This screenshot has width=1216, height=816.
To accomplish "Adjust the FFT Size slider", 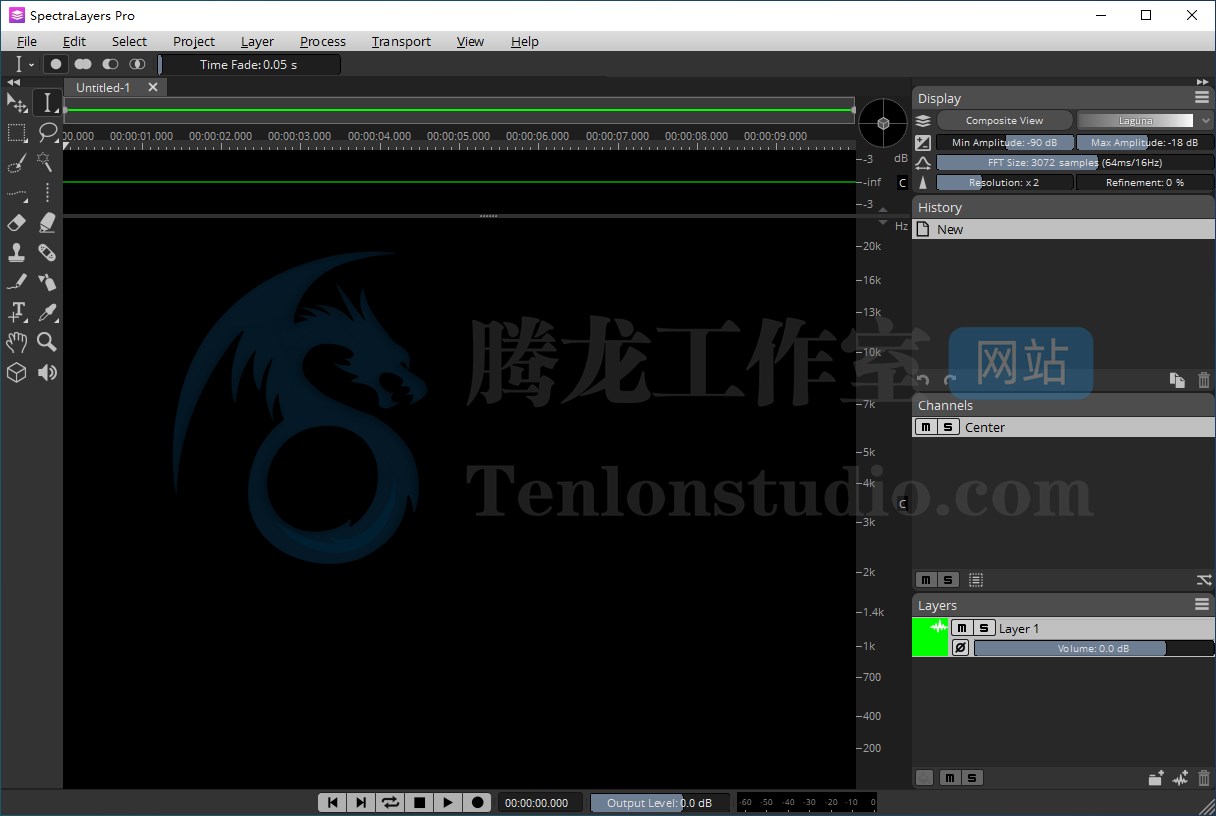I will [1075, 162].
